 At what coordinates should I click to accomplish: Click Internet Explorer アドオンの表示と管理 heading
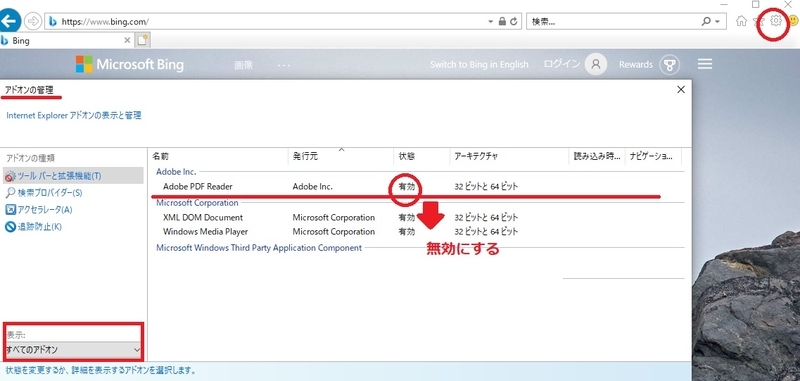click(74, 115)
